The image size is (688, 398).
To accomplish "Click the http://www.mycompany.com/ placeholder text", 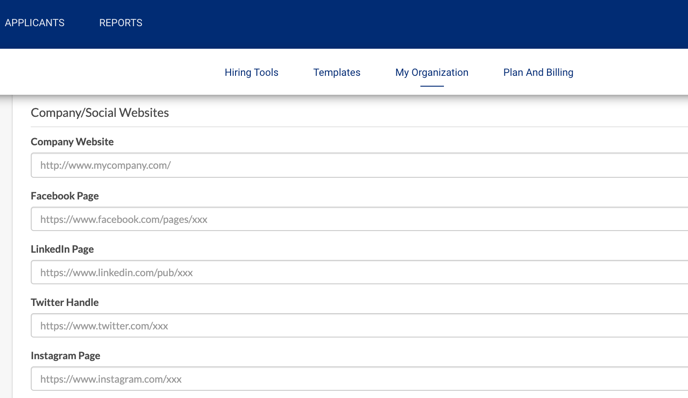I will pos(105,165).
